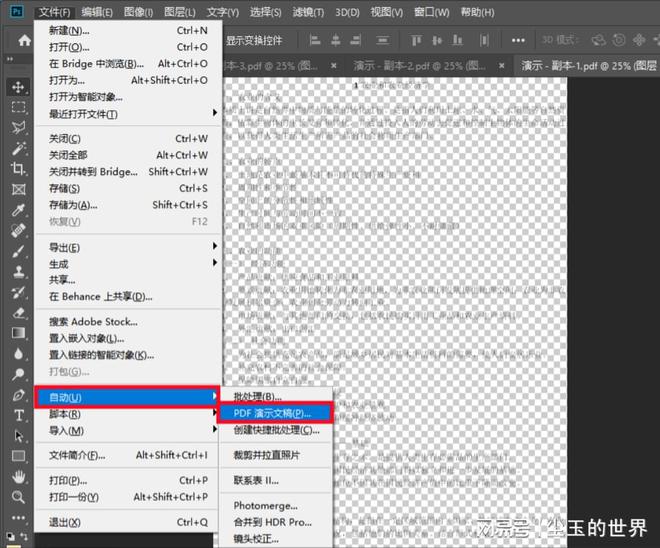Choose 退出(X) menu entry
This screenshot has height=548, width=660.
click(128, 522)
